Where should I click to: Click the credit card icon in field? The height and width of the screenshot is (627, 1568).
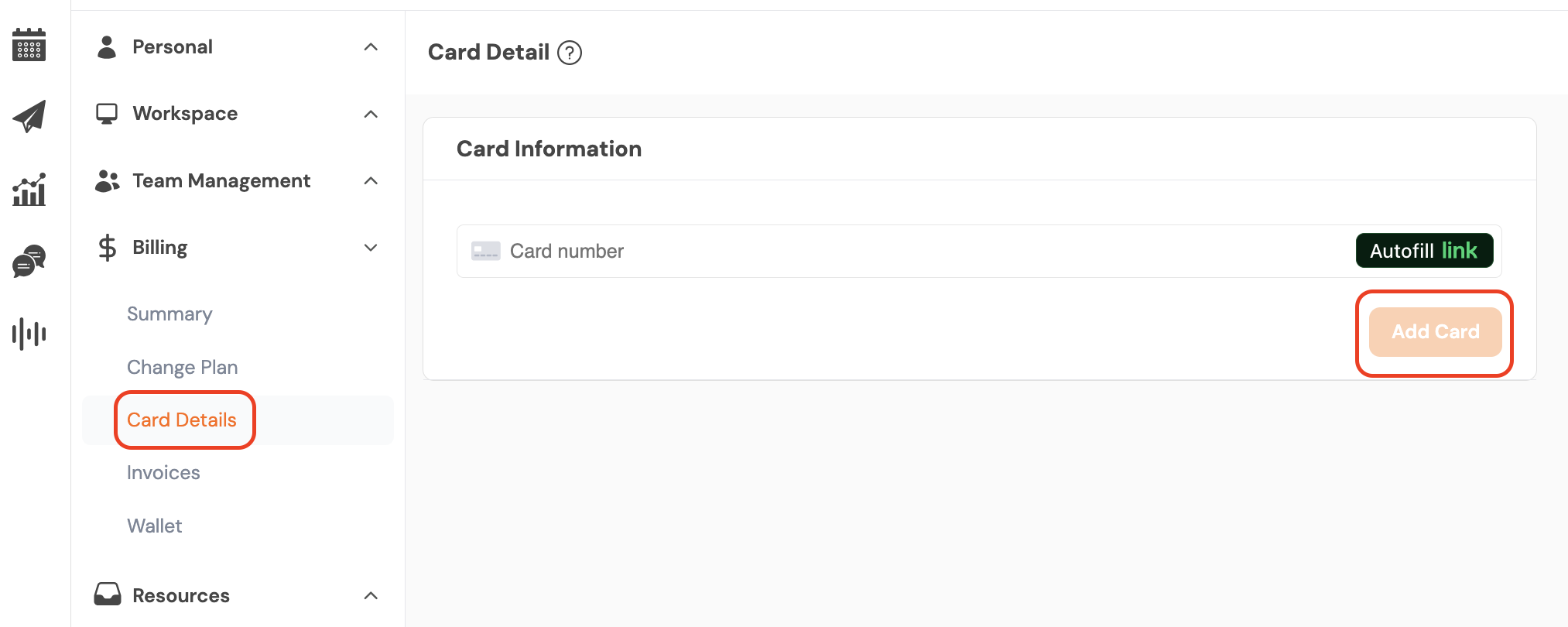coord(486,251)
